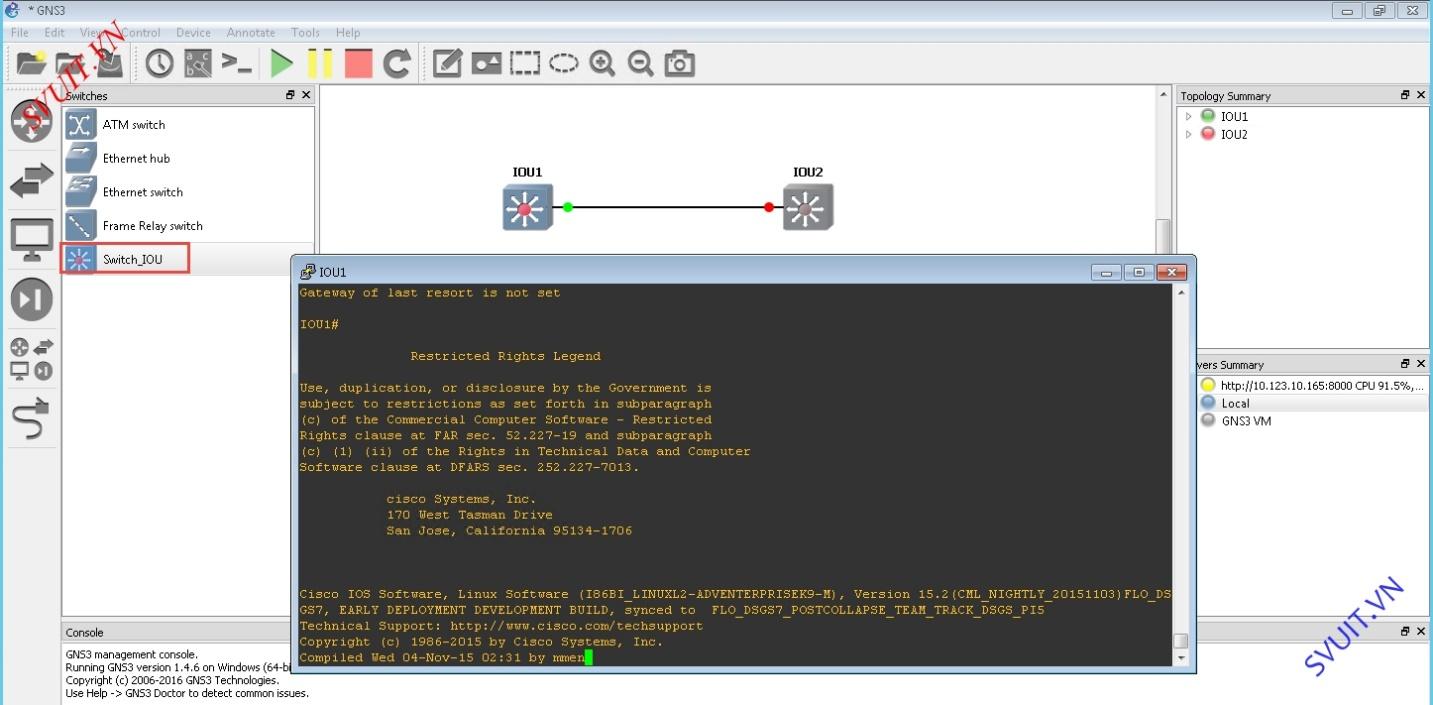The width and height of the screenshot is (1433, 705).
Task: Stop all devices with red square icon
Action: click(x=358, y=64)
